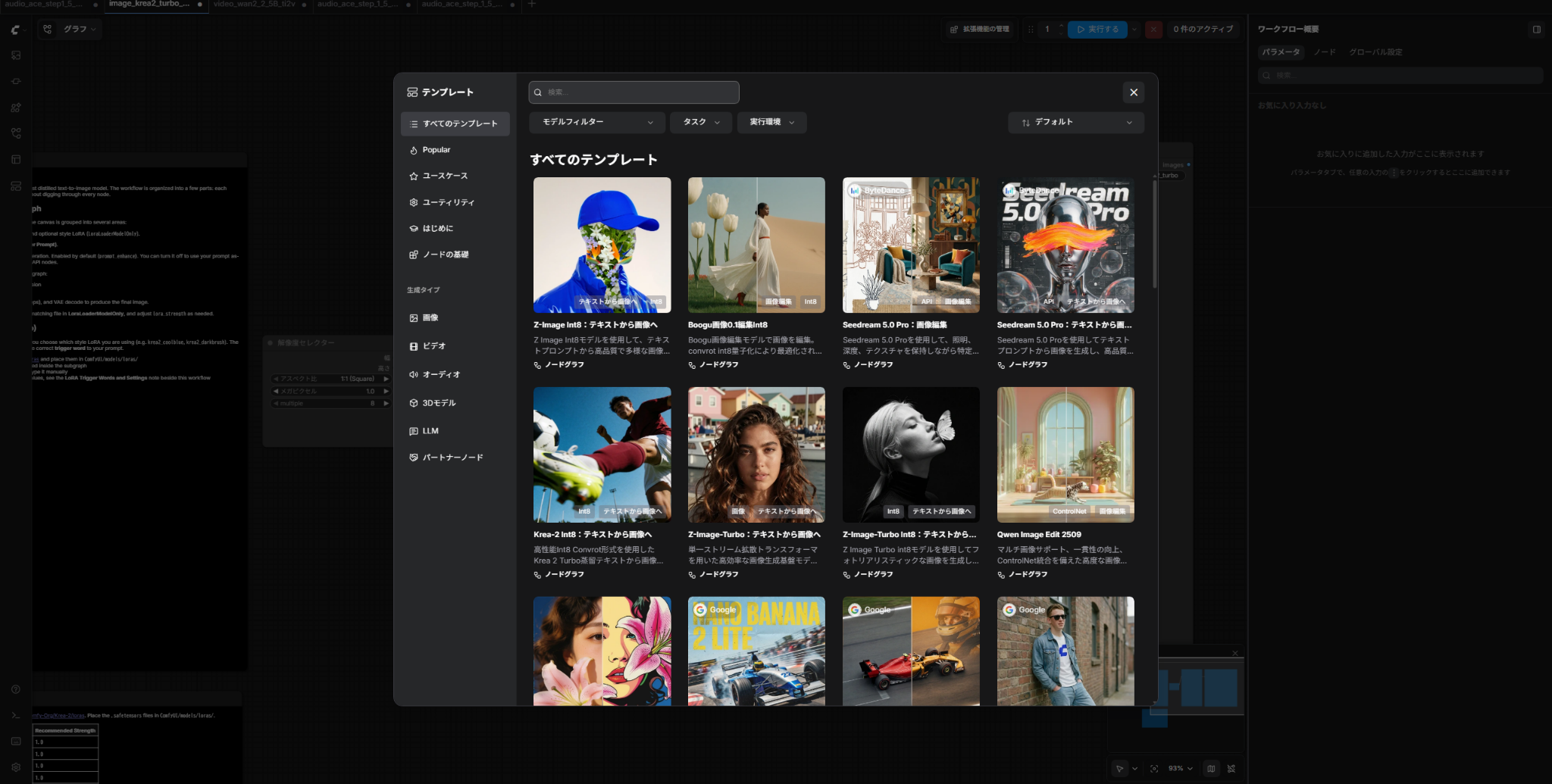The height and width of the screenshot is (784, 1552).
Task: Close the template dialog with the X
Action: click(1134, 92)
